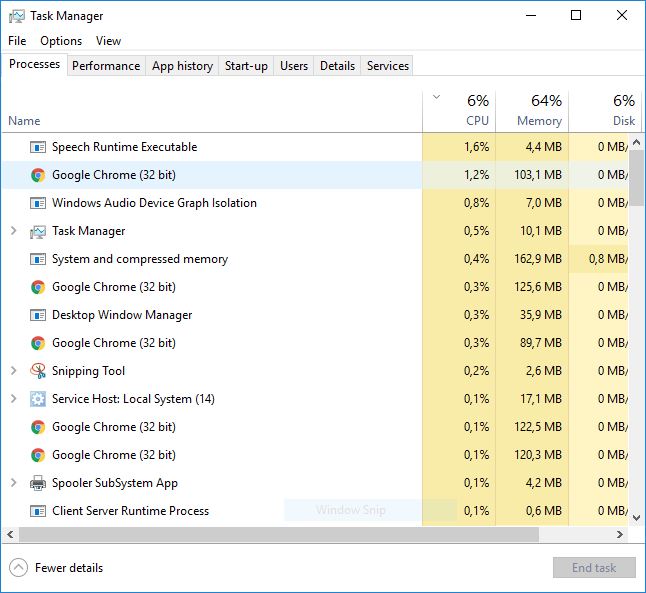
Task: Switch to the Performance tab
Action: point(106,66)
